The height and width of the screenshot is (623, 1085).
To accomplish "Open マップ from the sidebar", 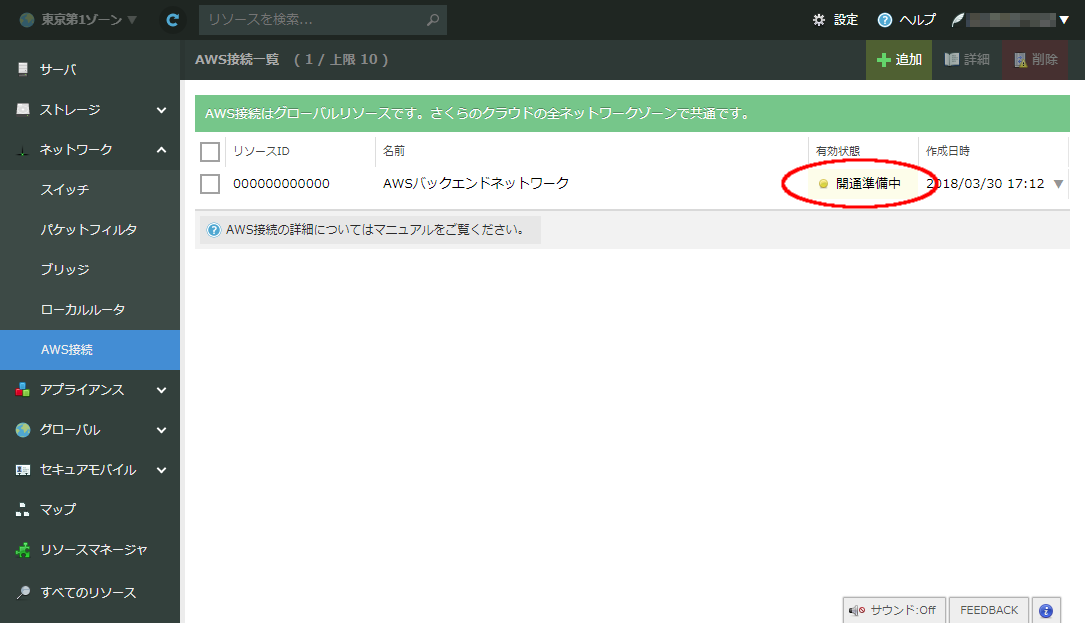I will coord(58,510).
